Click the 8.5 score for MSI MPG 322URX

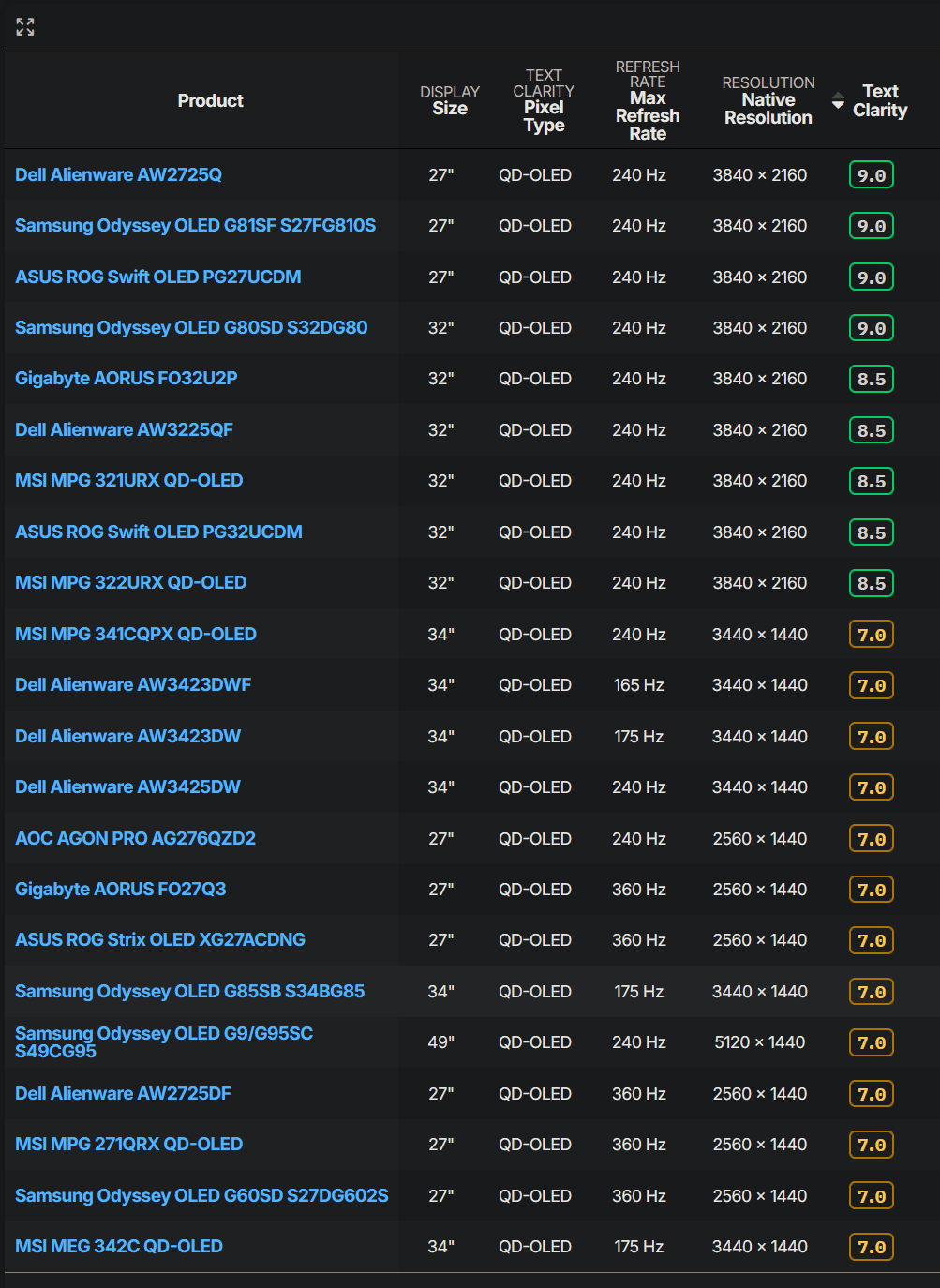[x=872, y=583]
